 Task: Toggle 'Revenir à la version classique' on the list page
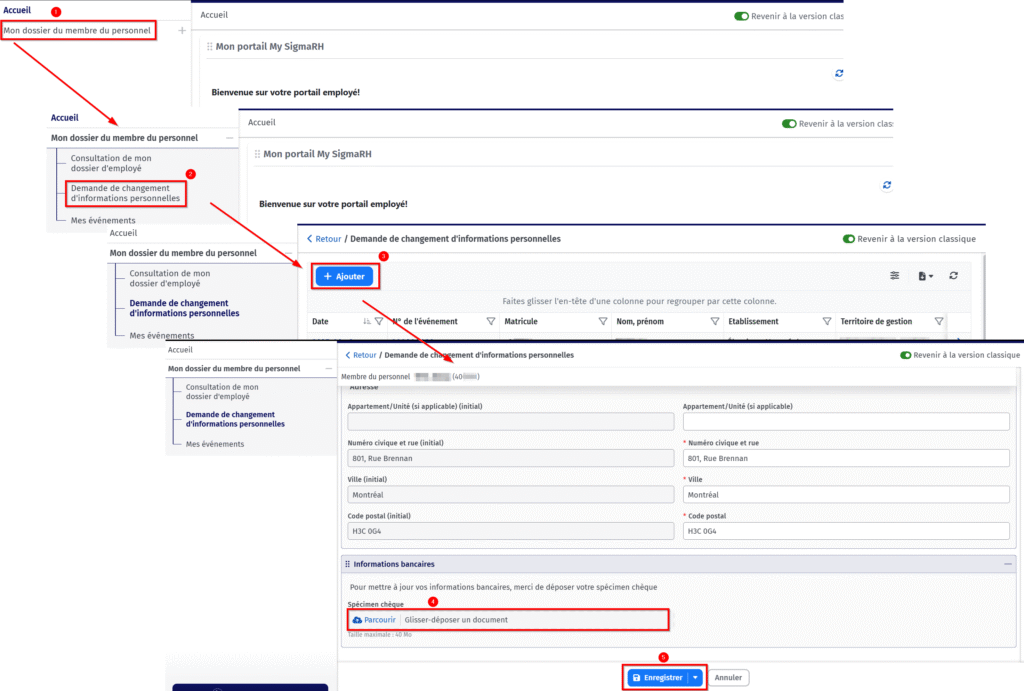pyautogui.click(x=849, y=240)
